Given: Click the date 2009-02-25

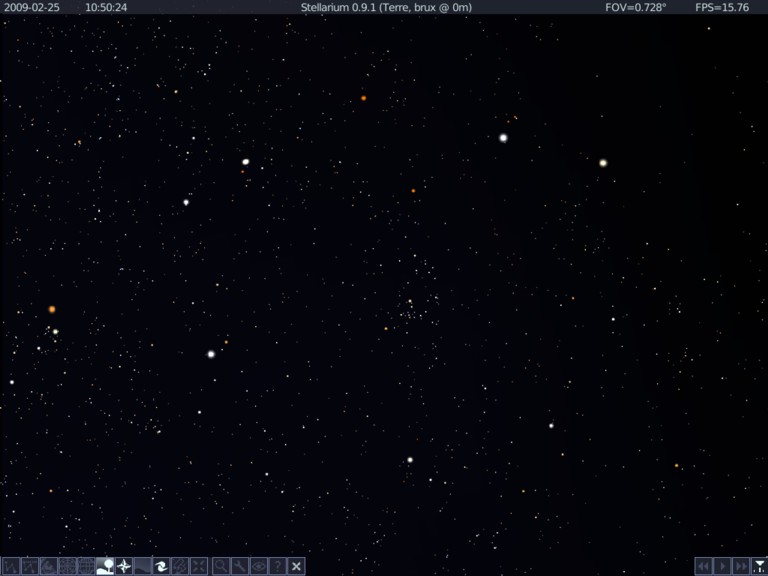Looking at the screenshot, I should pyautogui.click(x=32, y=7).
